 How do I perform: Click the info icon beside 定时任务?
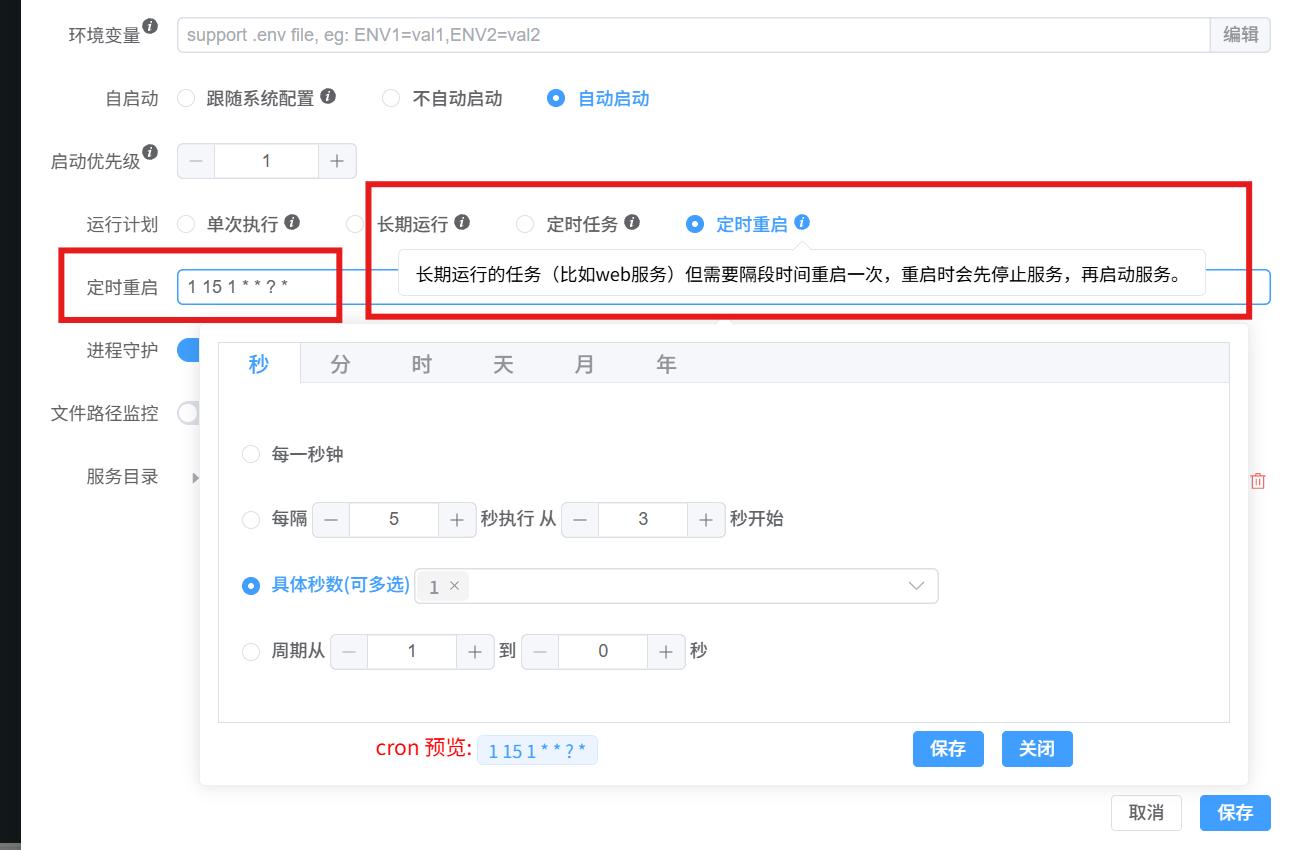[632, 222]
